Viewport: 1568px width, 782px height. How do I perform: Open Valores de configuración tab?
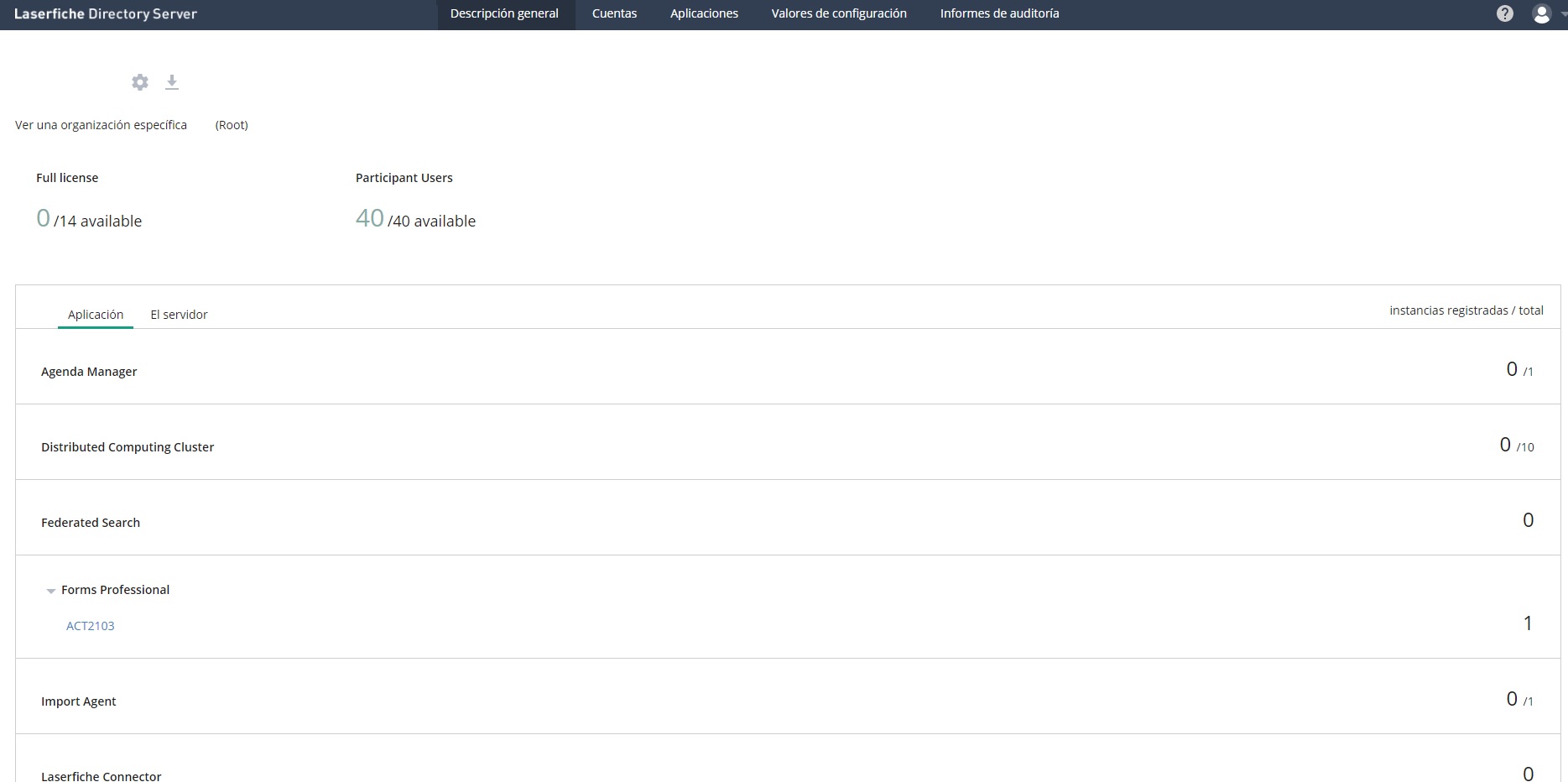click(x=839, y=13)
